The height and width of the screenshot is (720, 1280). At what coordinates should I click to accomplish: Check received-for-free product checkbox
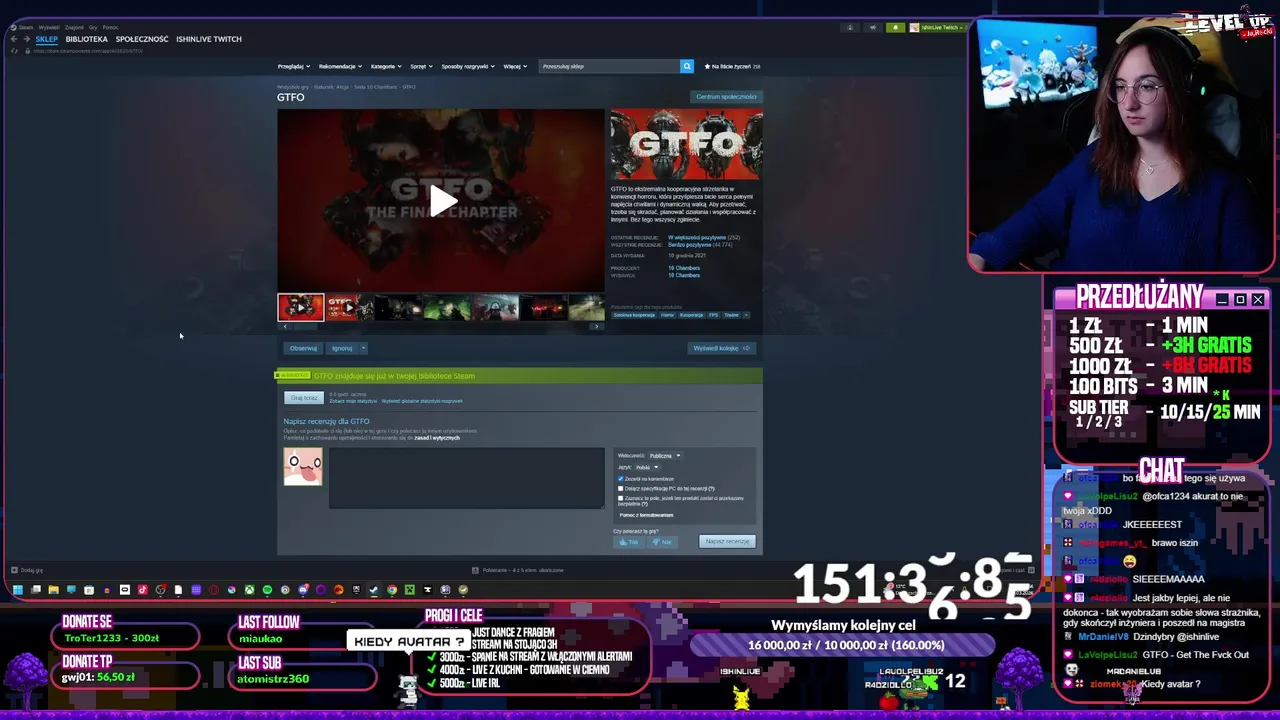[620, 498]
